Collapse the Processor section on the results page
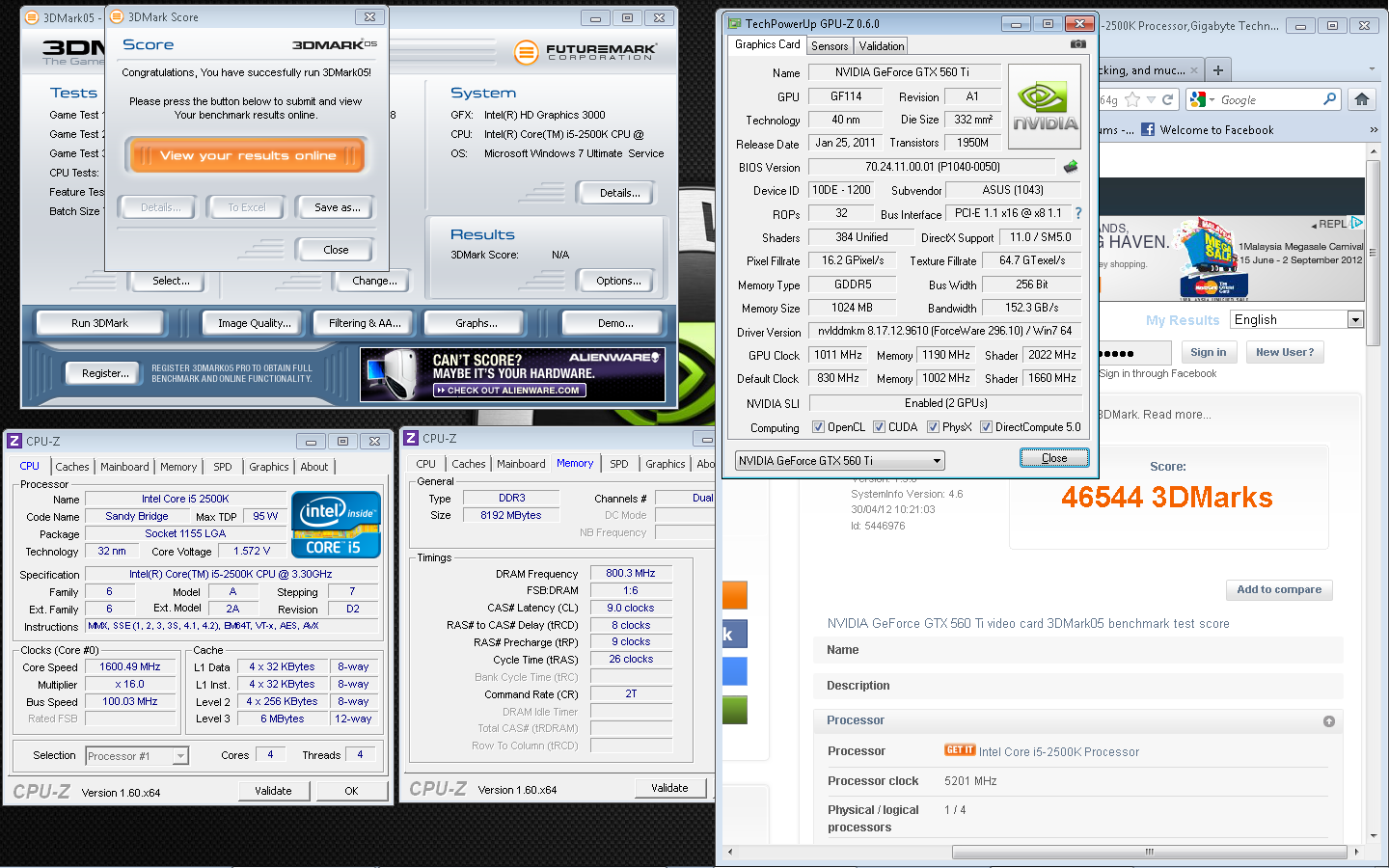1389x868 pixels. pos(1329,721)
